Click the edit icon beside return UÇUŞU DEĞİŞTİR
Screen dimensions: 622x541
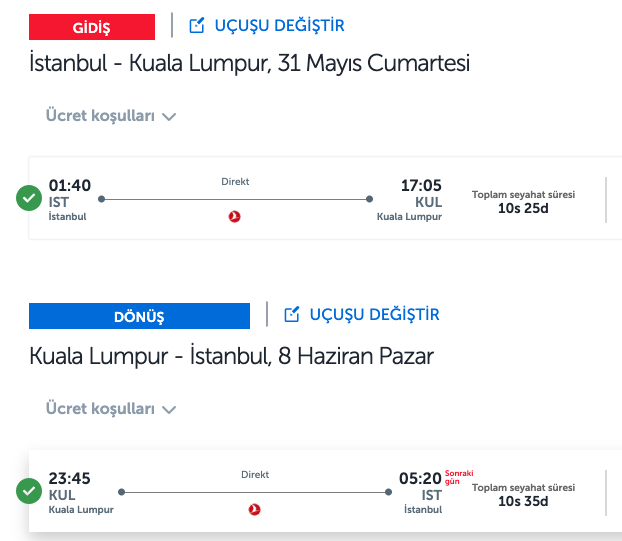pos(292,315)
